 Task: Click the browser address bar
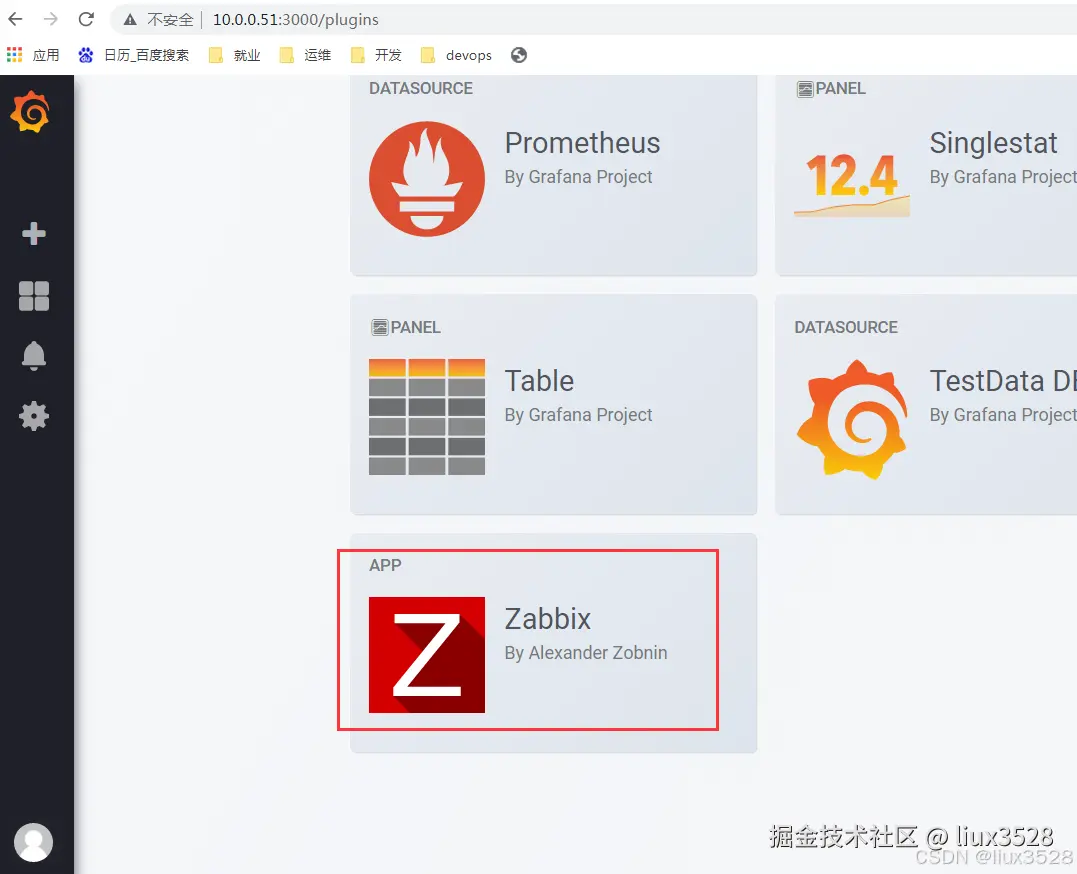(x=300, y=19)
